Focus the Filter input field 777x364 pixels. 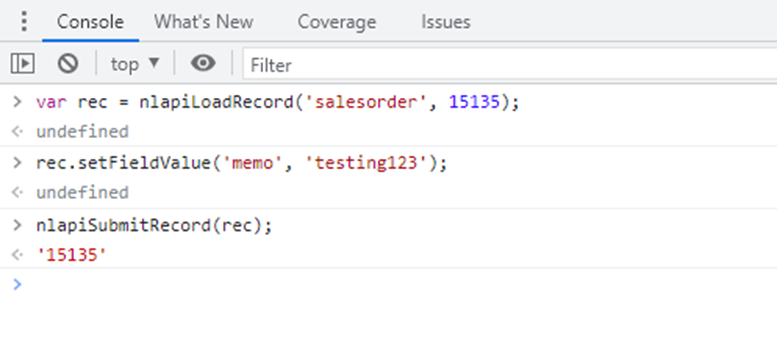click(509, 64)
